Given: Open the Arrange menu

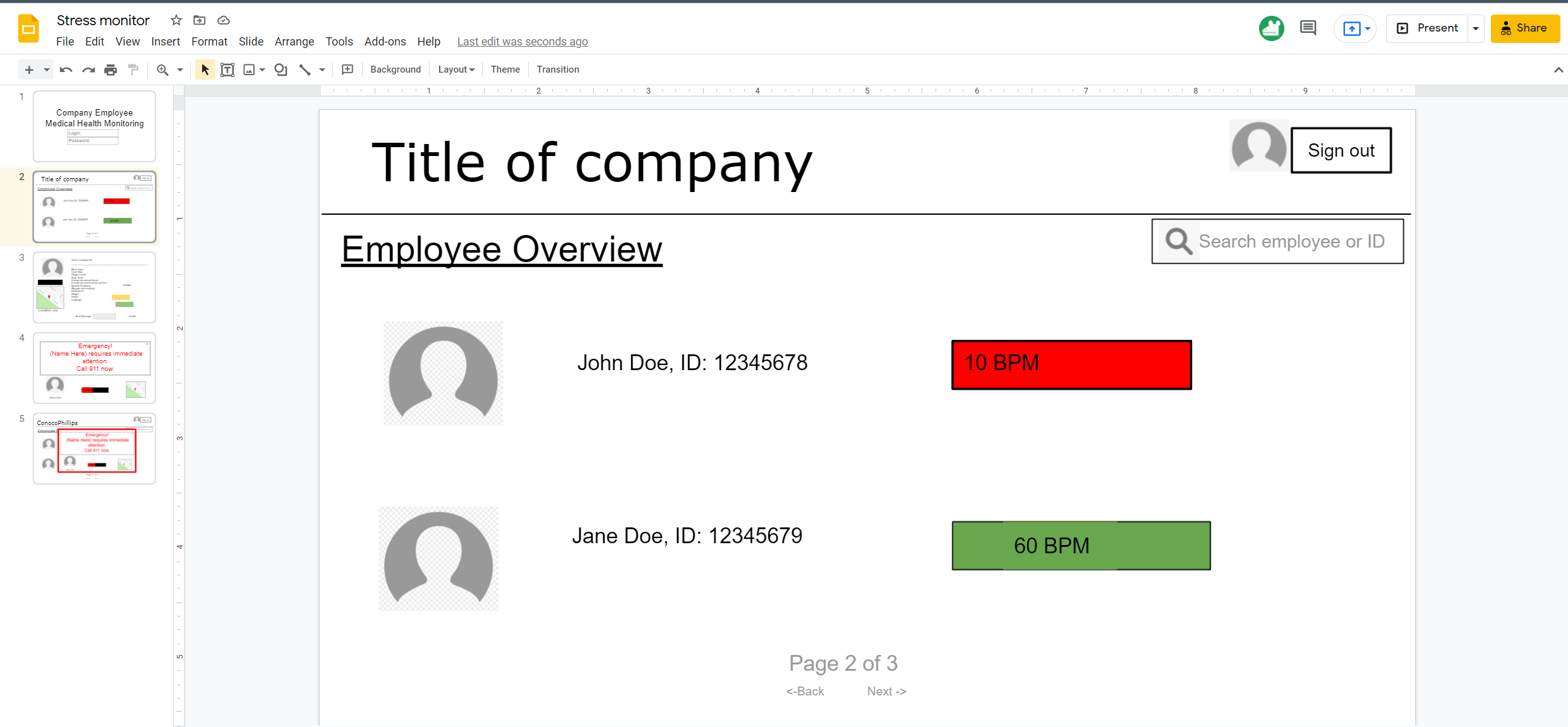Looking at the screenshot, I should [294, 42].
